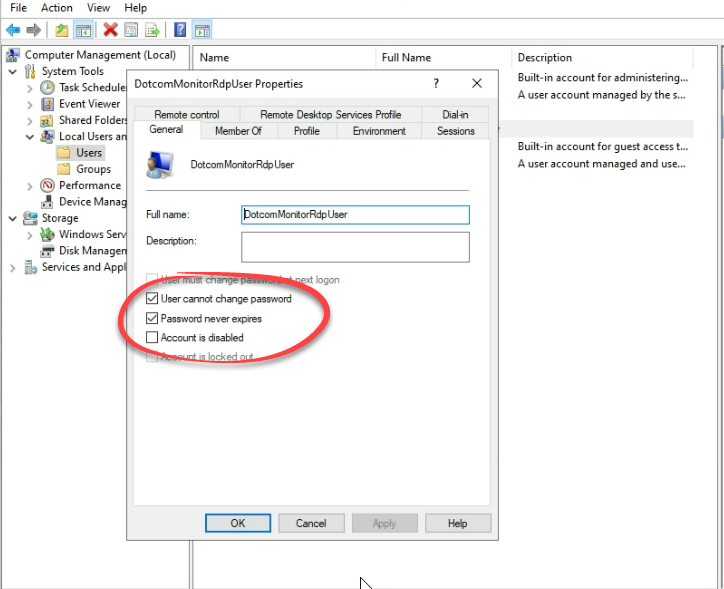Collapse the System Tools tree node
This screenshot has height=589, width=724.
[13, 72]
